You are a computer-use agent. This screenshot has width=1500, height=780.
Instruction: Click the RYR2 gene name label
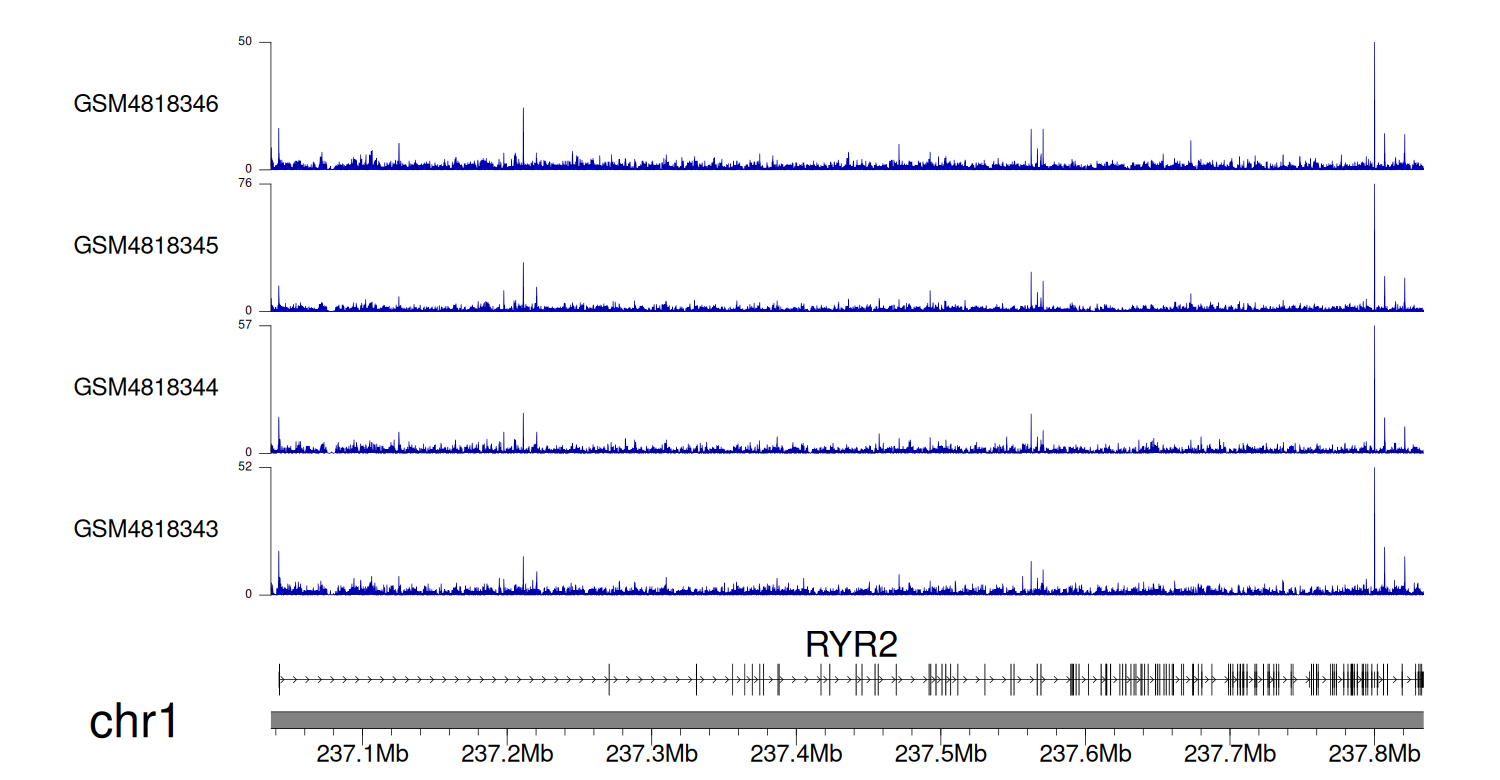click(x=851, y=645)
